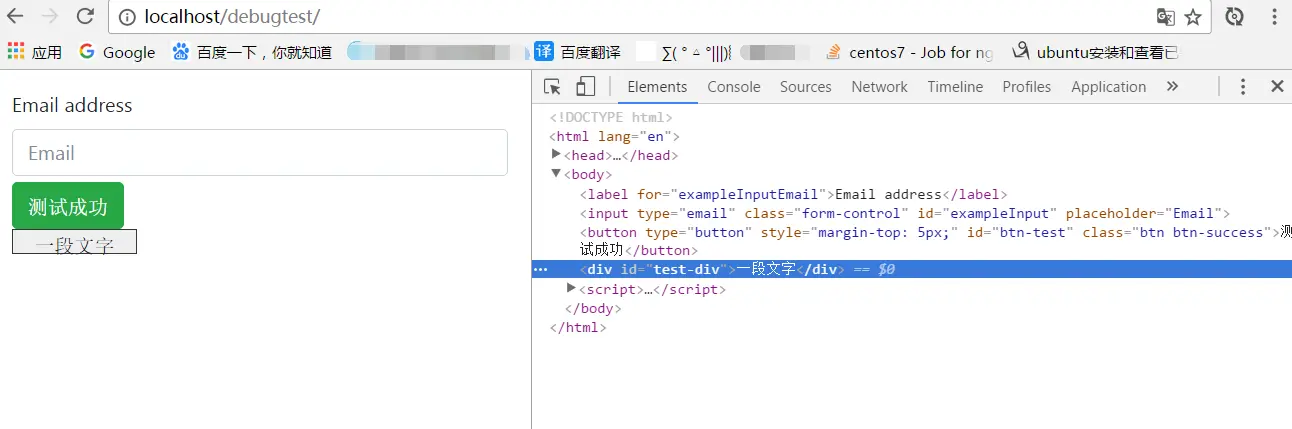
Task: Select the label for="exampleInputEmail" node
Action: [x=794, y=194]
